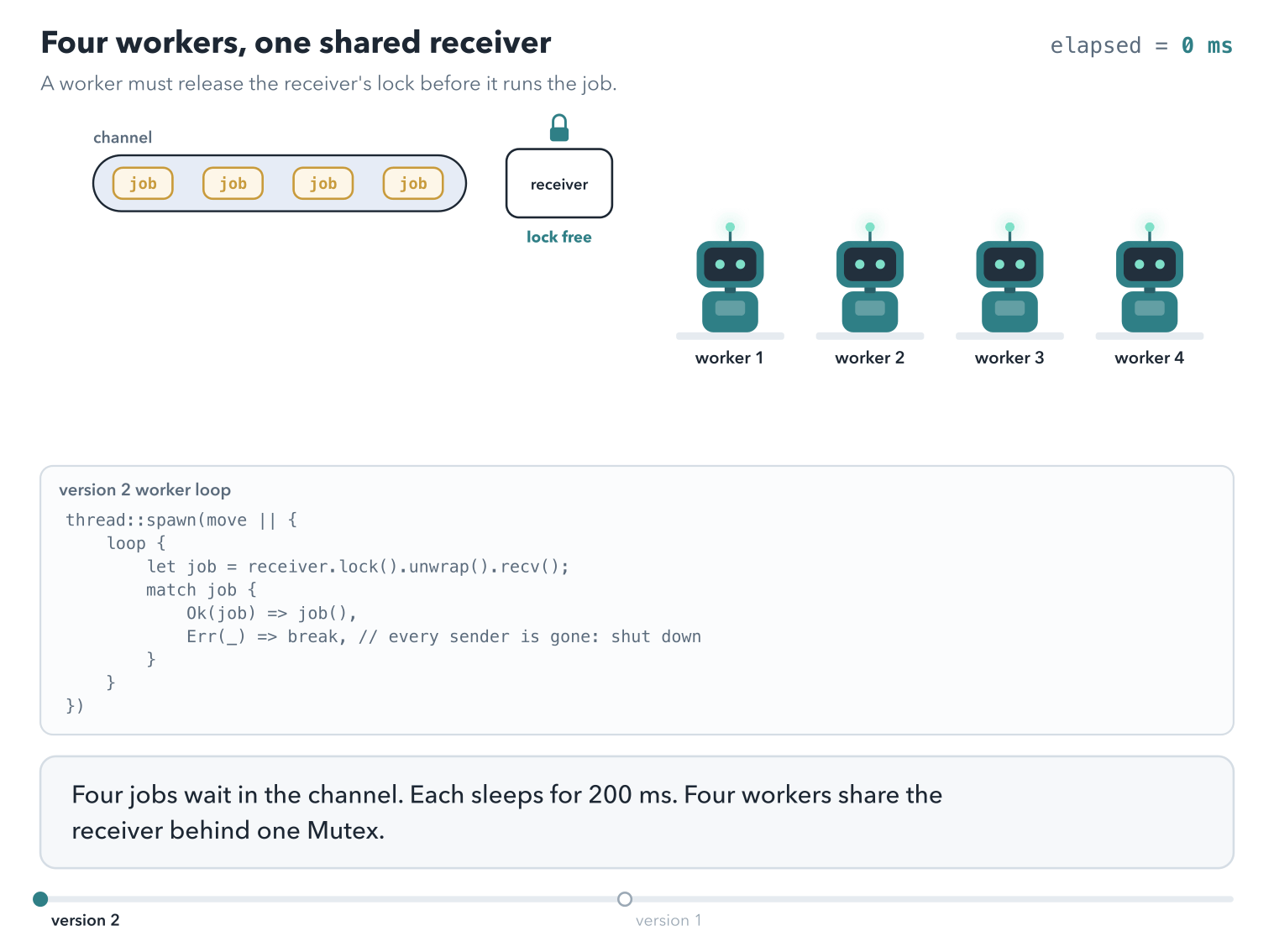Click the receiver box
This screenshot has width=1274, height=952.
coord(559,184)
